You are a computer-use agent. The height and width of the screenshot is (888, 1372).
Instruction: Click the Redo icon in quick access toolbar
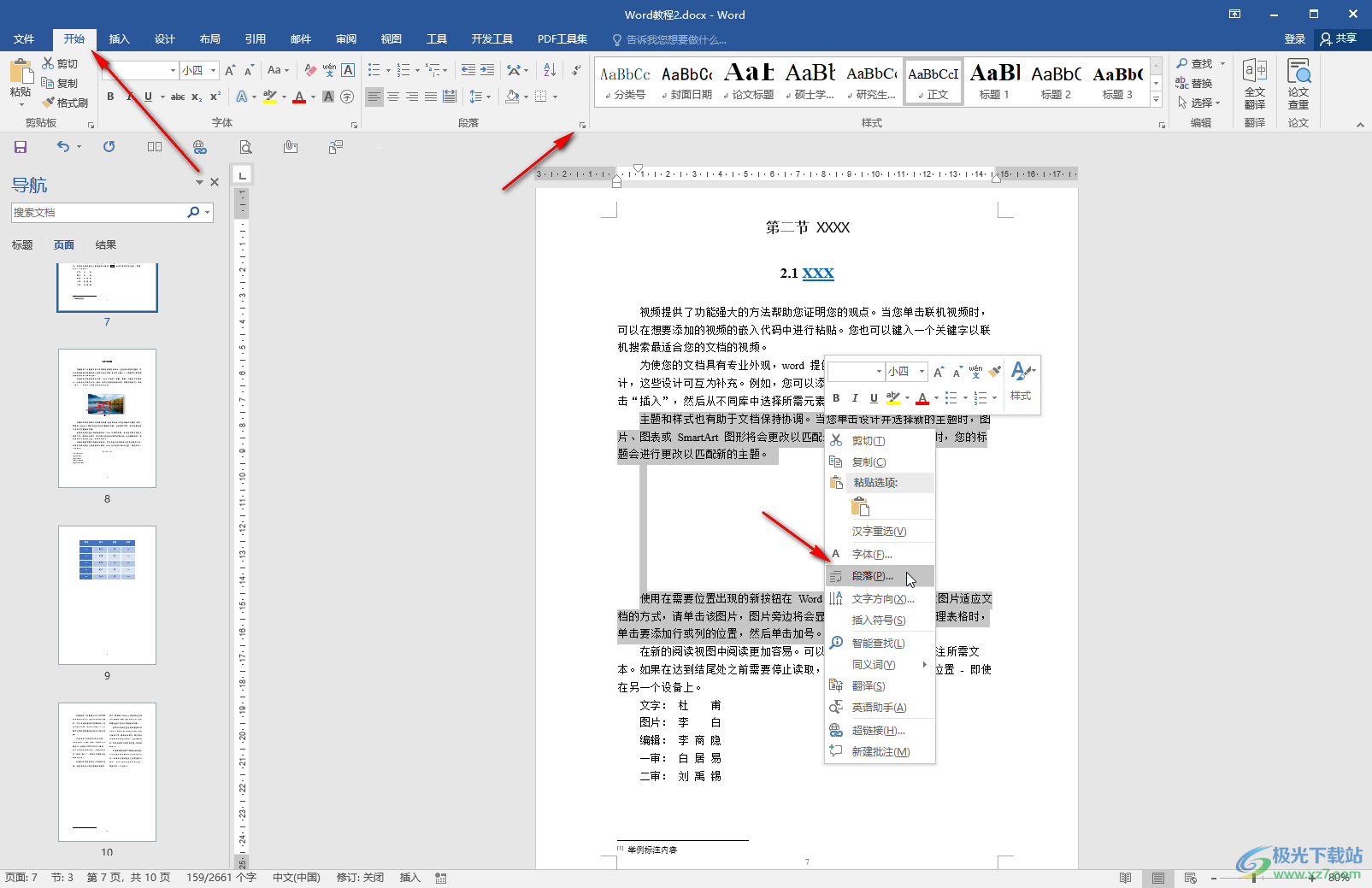pos(109,147)
